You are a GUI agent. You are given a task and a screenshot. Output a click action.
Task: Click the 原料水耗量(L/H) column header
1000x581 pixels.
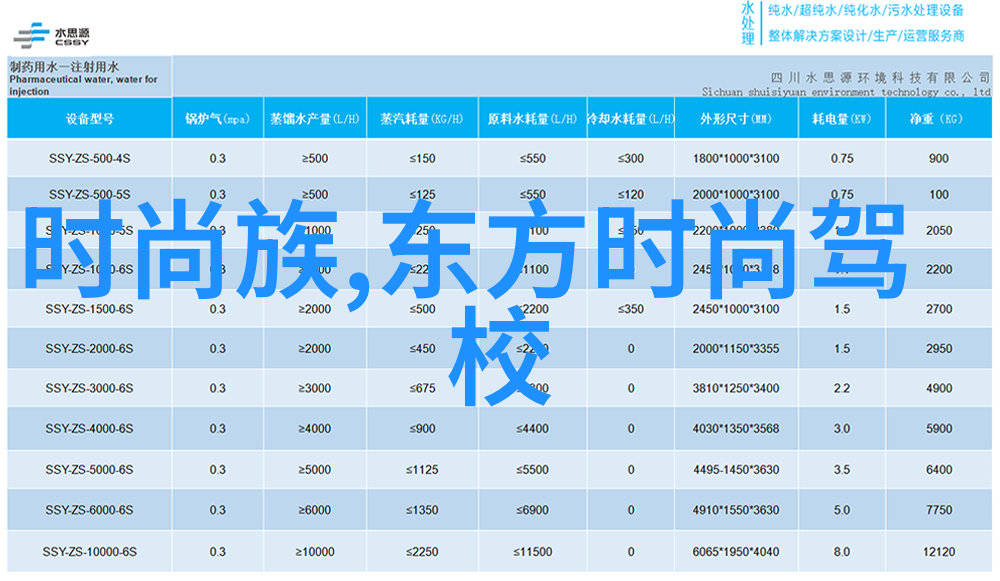coord(532,119)
